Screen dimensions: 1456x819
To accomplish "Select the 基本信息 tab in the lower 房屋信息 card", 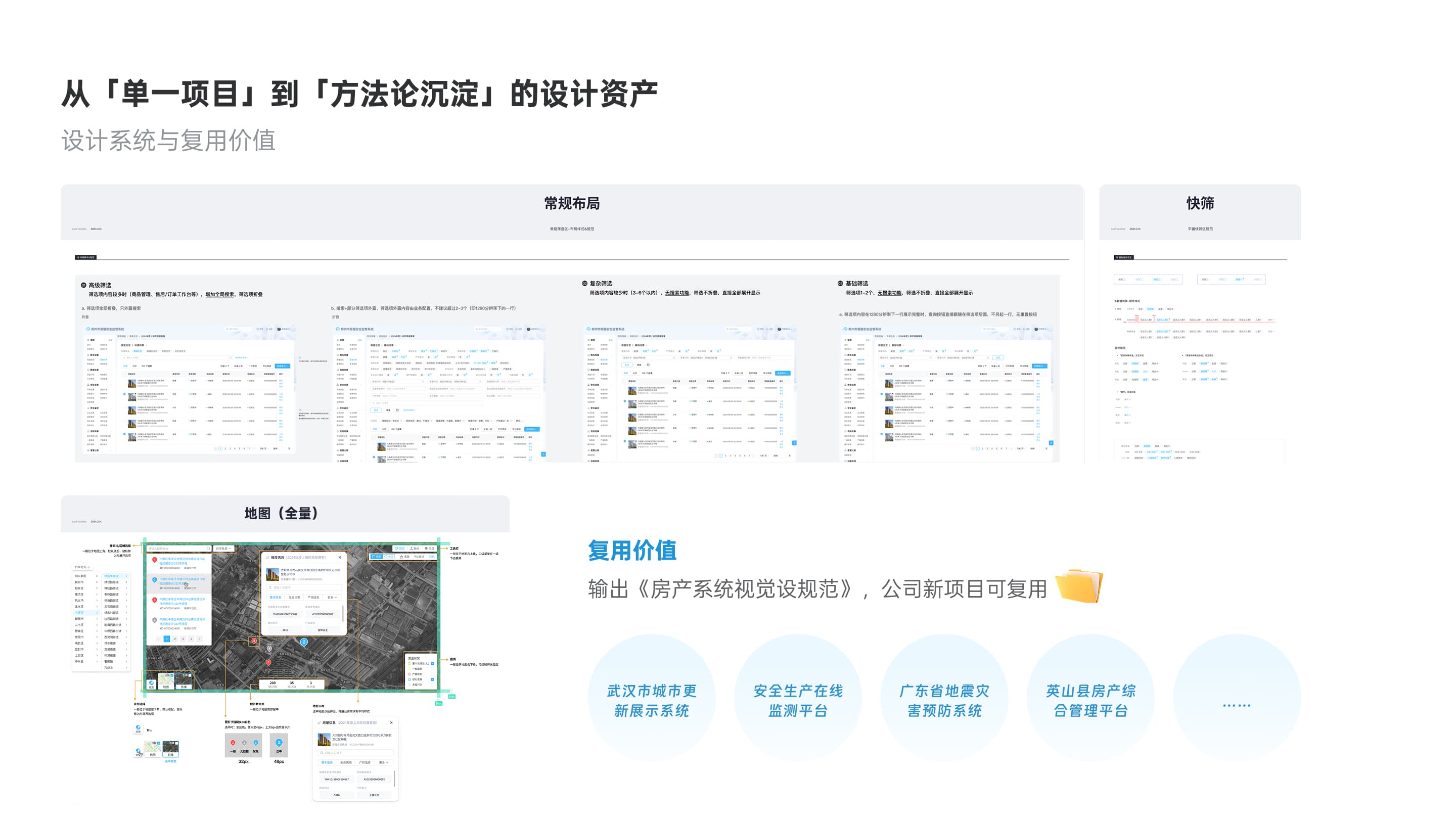I will [327, 762].
